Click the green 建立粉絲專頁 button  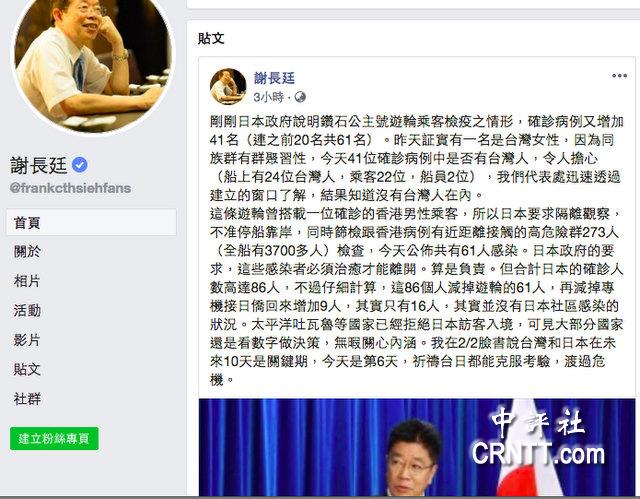(54, 439)
